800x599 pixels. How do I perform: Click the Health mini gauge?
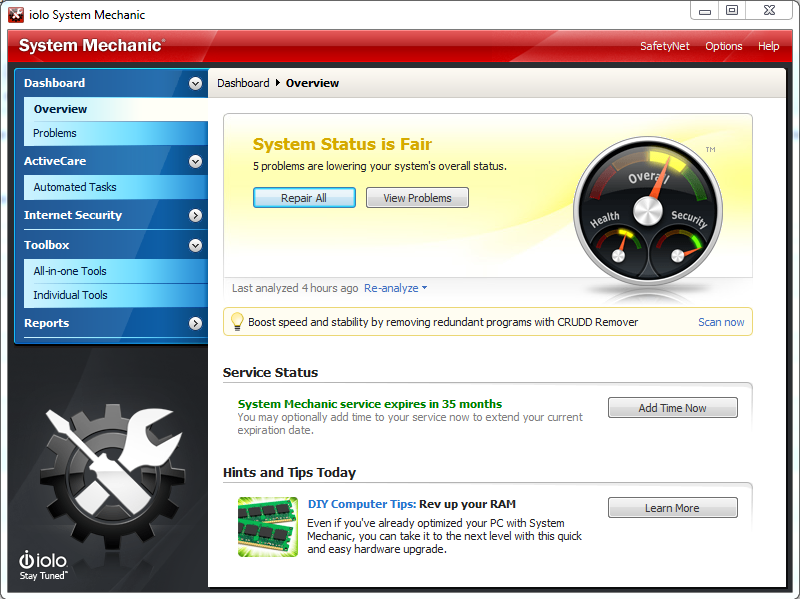click(x=618, y=246)
